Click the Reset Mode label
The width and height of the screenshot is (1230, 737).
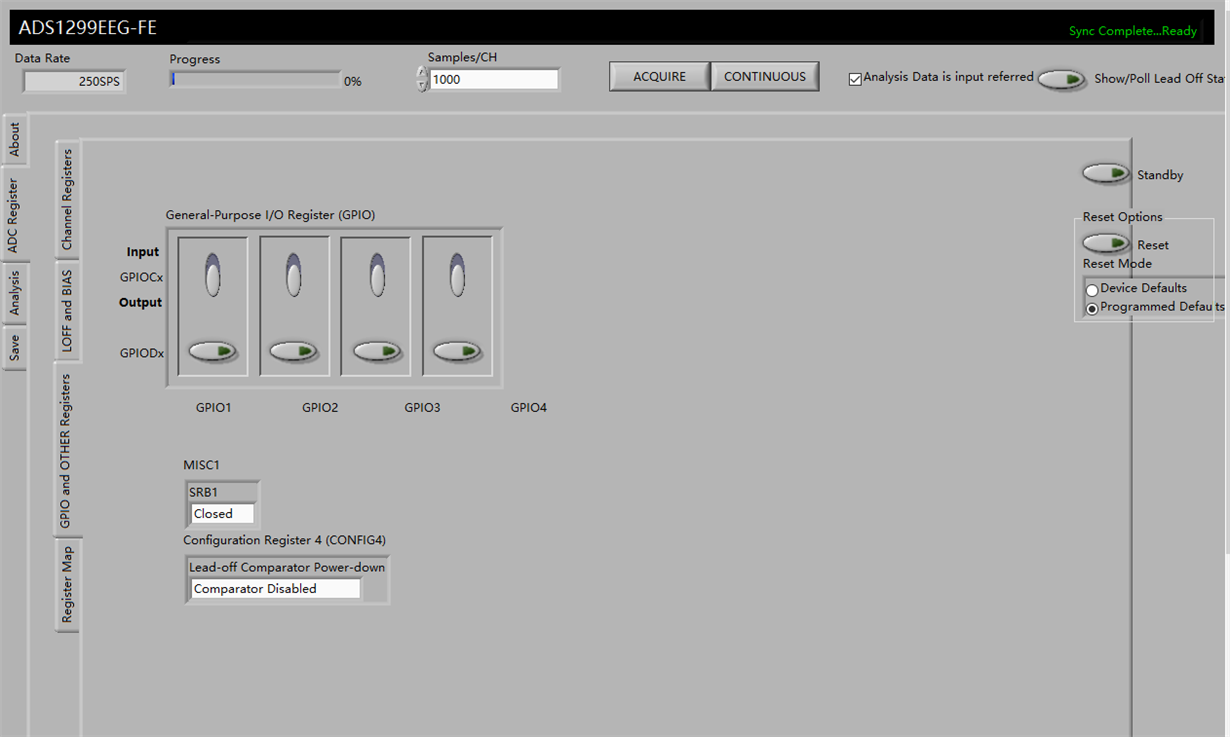[1117, 264]
